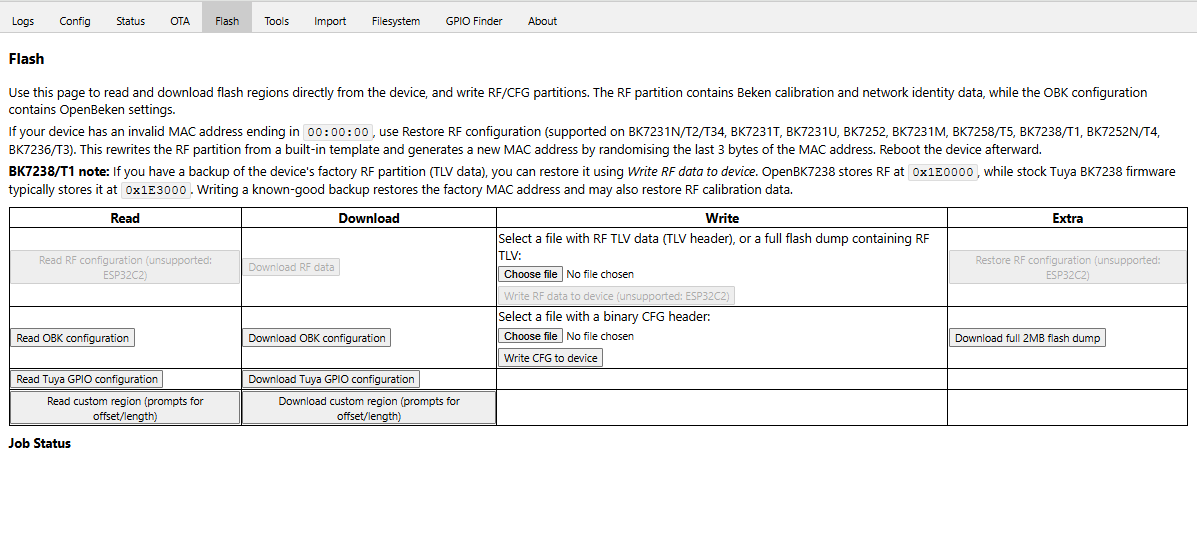Click the Flash page heading
This screenshot has width=1197, height=542.
(x=27, y=58)
